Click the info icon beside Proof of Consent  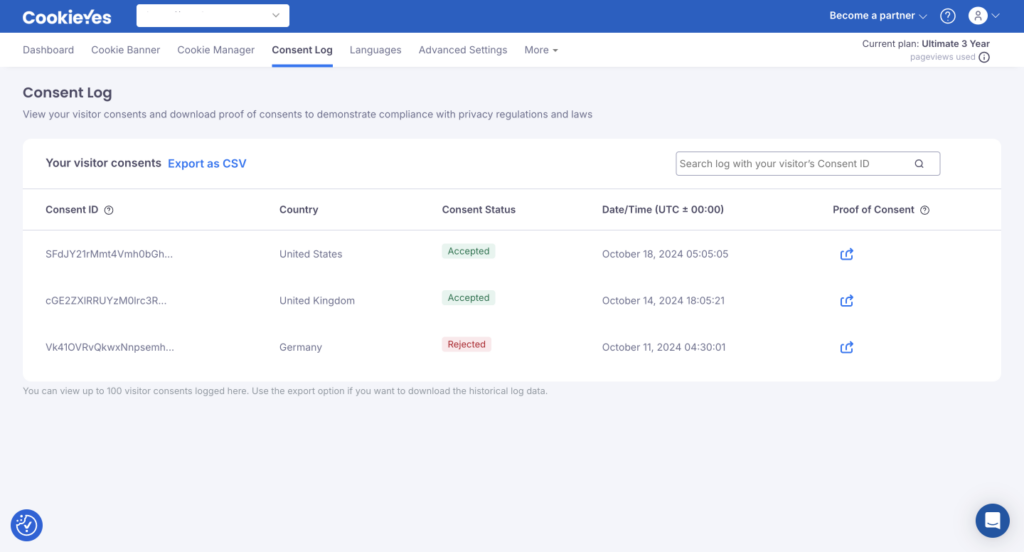tap(925, 210)
